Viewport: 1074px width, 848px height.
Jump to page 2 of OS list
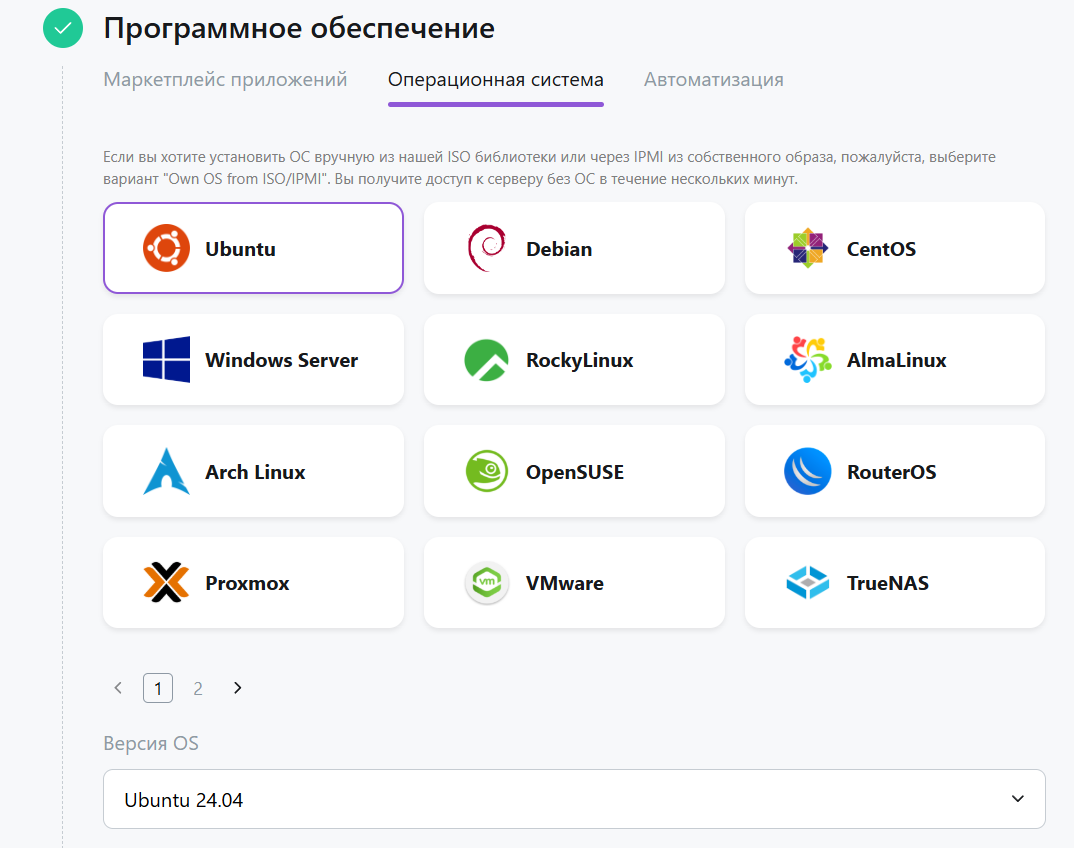[x=198, y=688]
